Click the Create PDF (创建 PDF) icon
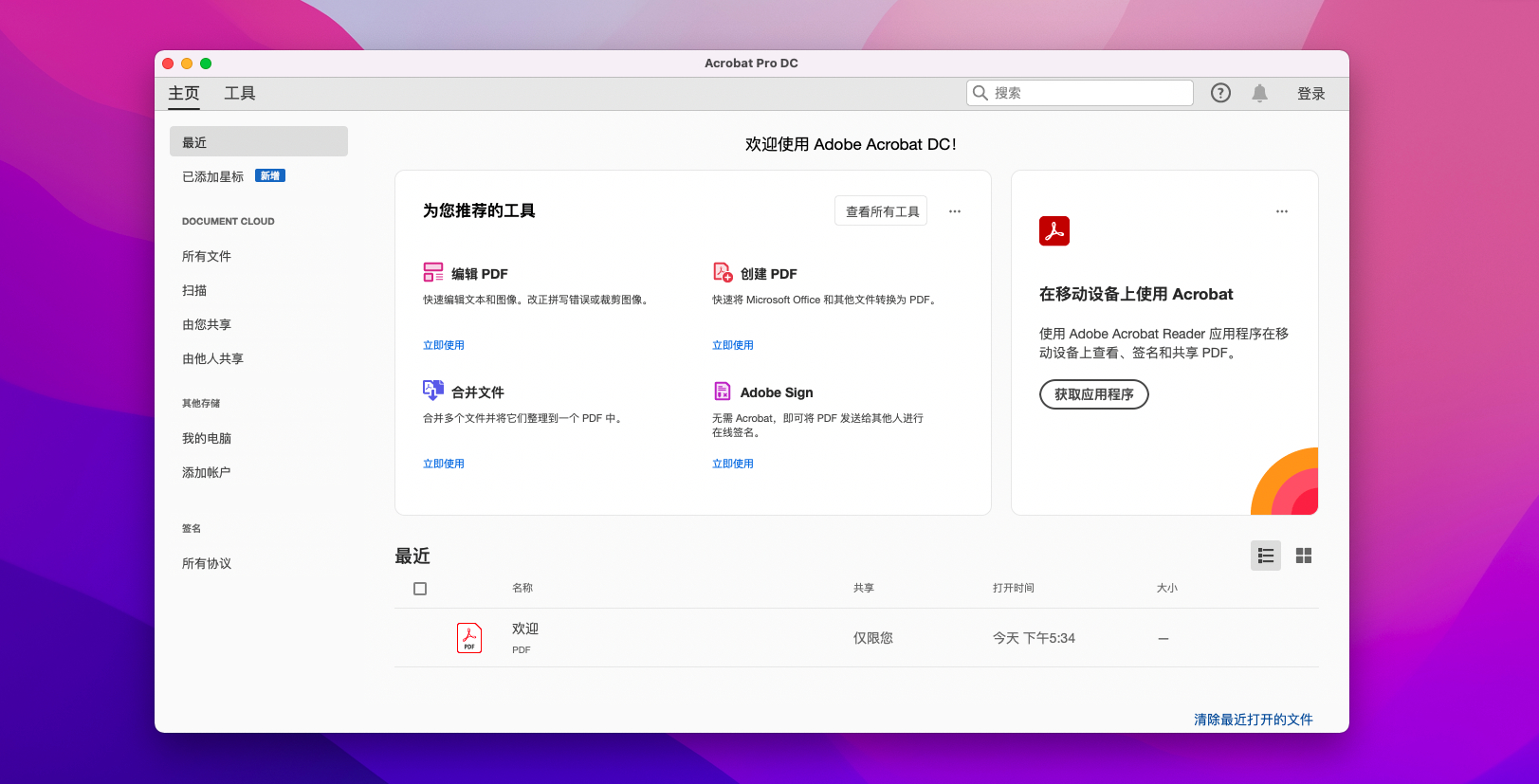This screenshot has width=1539, height=784. [723, 273]
